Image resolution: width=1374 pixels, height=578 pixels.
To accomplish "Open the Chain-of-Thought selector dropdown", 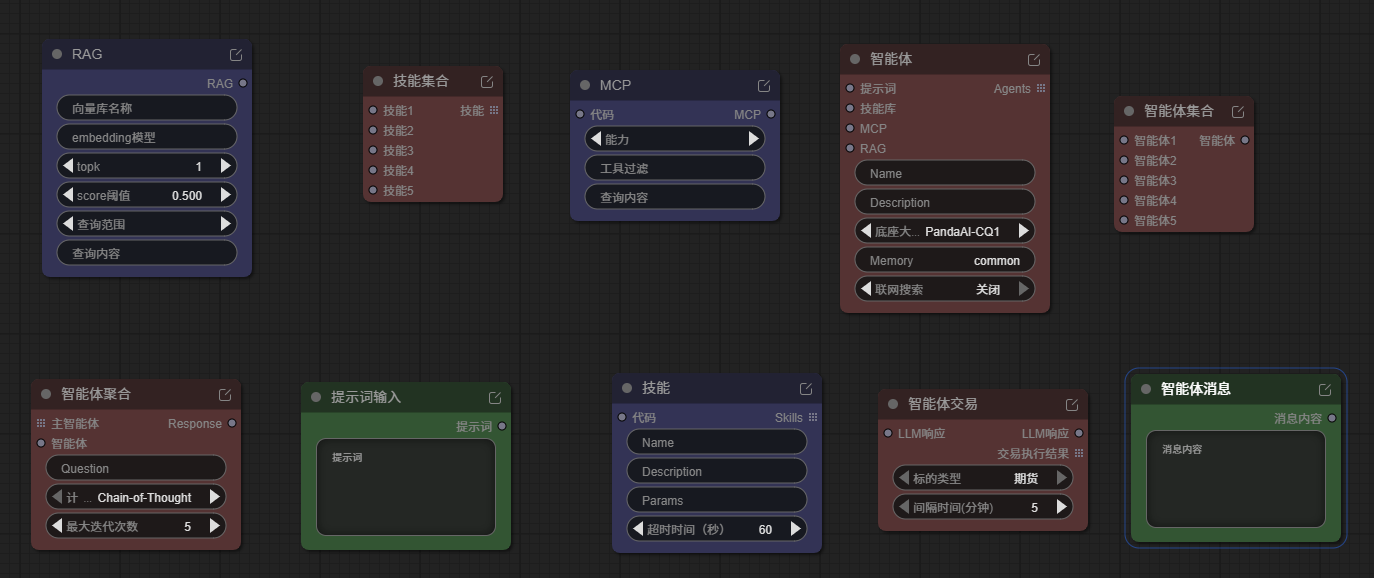I will click(136, 497).
